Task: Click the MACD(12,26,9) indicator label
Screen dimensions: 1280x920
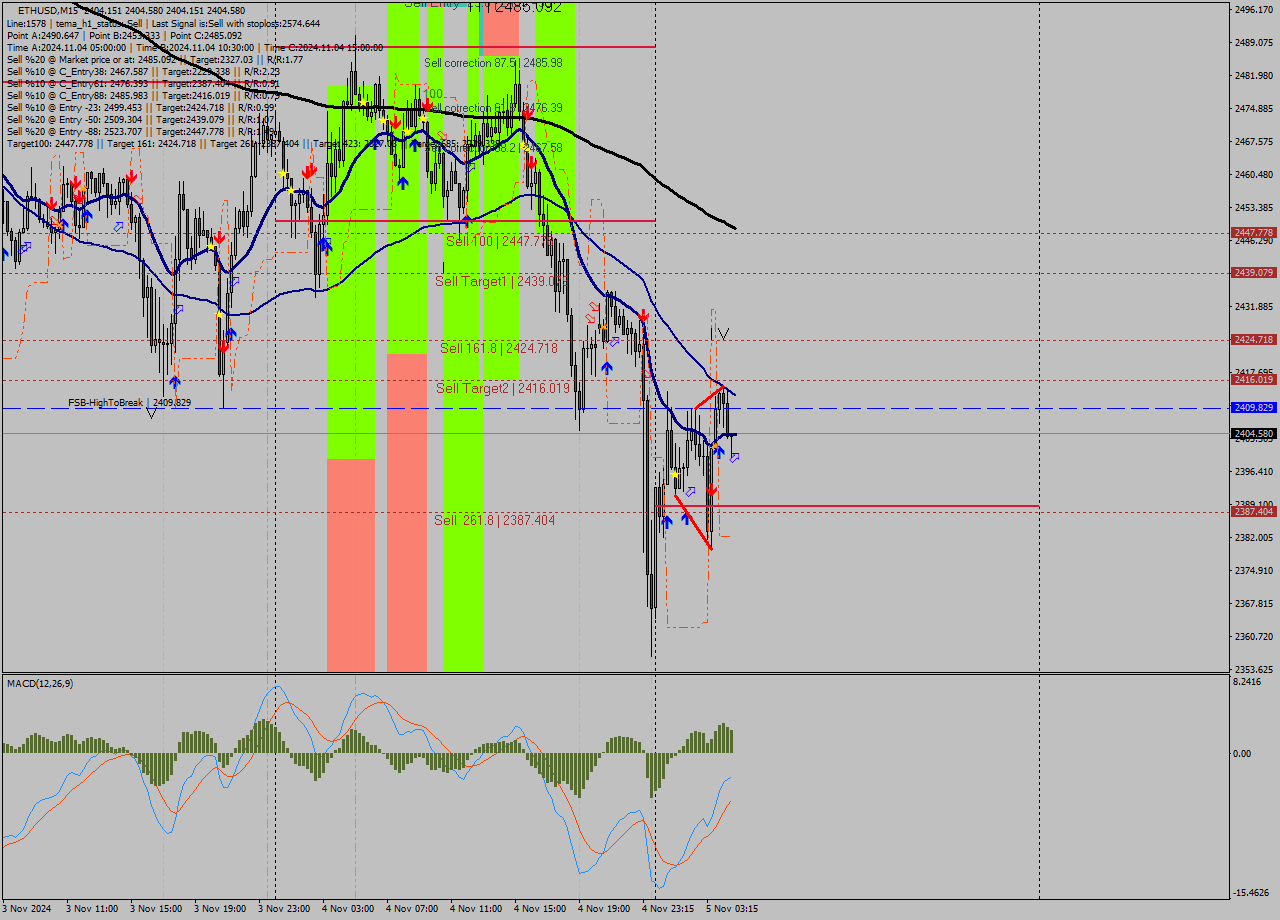Action: click(40, 683)
